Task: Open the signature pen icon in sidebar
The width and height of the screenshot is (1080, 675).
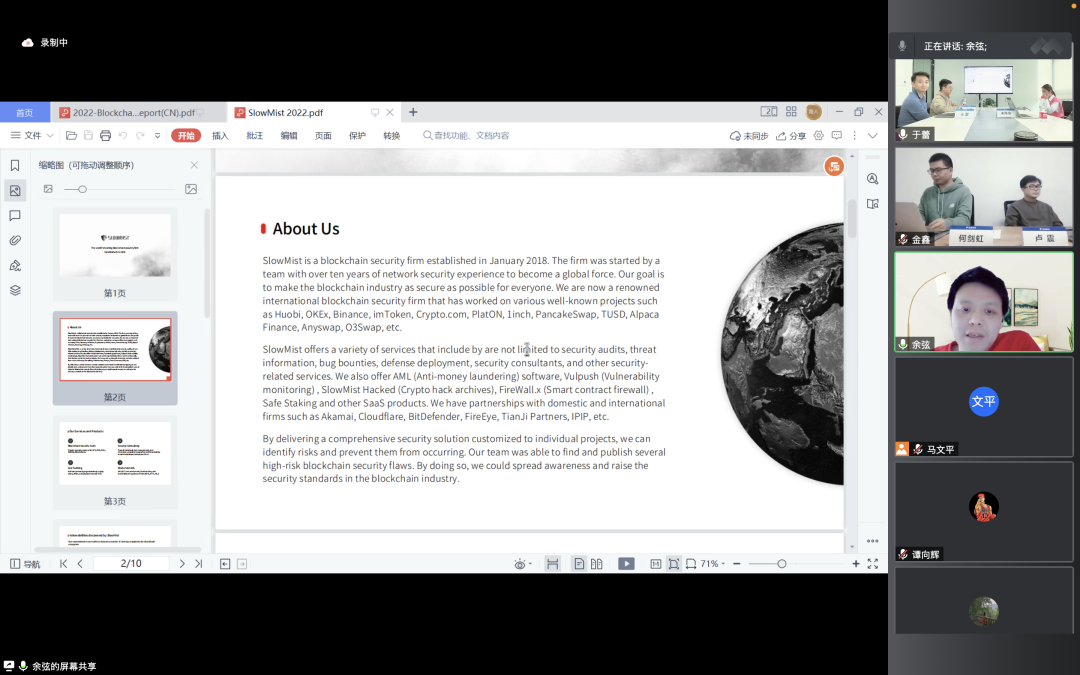Action: [14, 265]
